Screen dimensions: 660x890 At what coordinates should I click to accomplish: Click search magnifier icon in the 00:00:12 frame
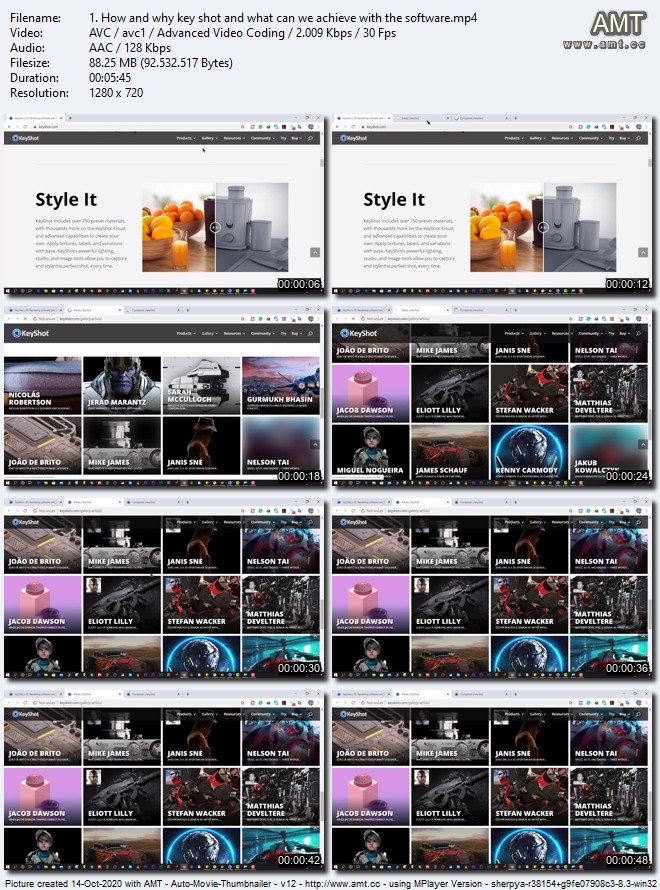click(x=638, y=138)
